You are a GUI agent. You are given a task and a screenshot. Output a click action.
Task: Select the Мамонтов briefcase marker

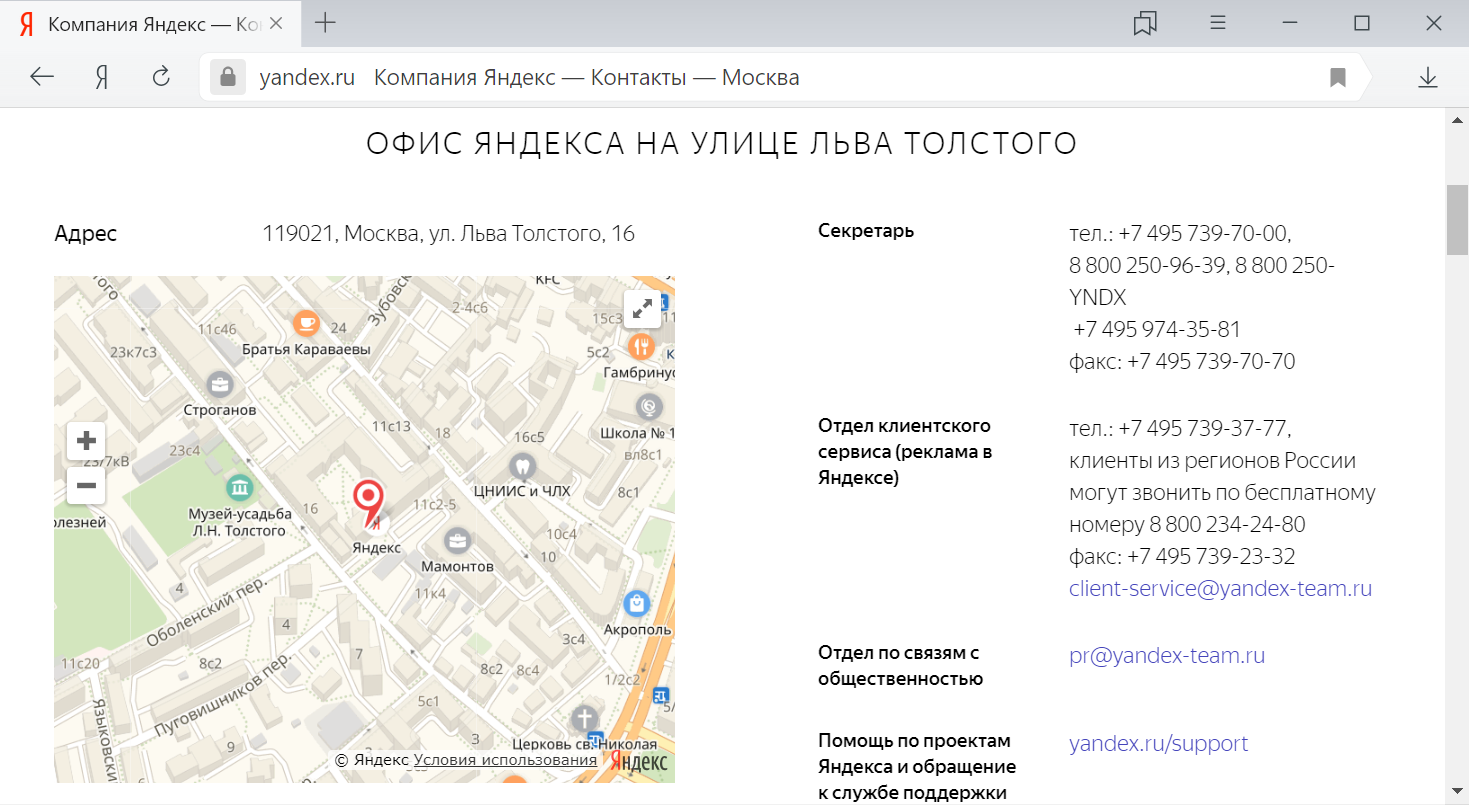(x=457, y=540)
